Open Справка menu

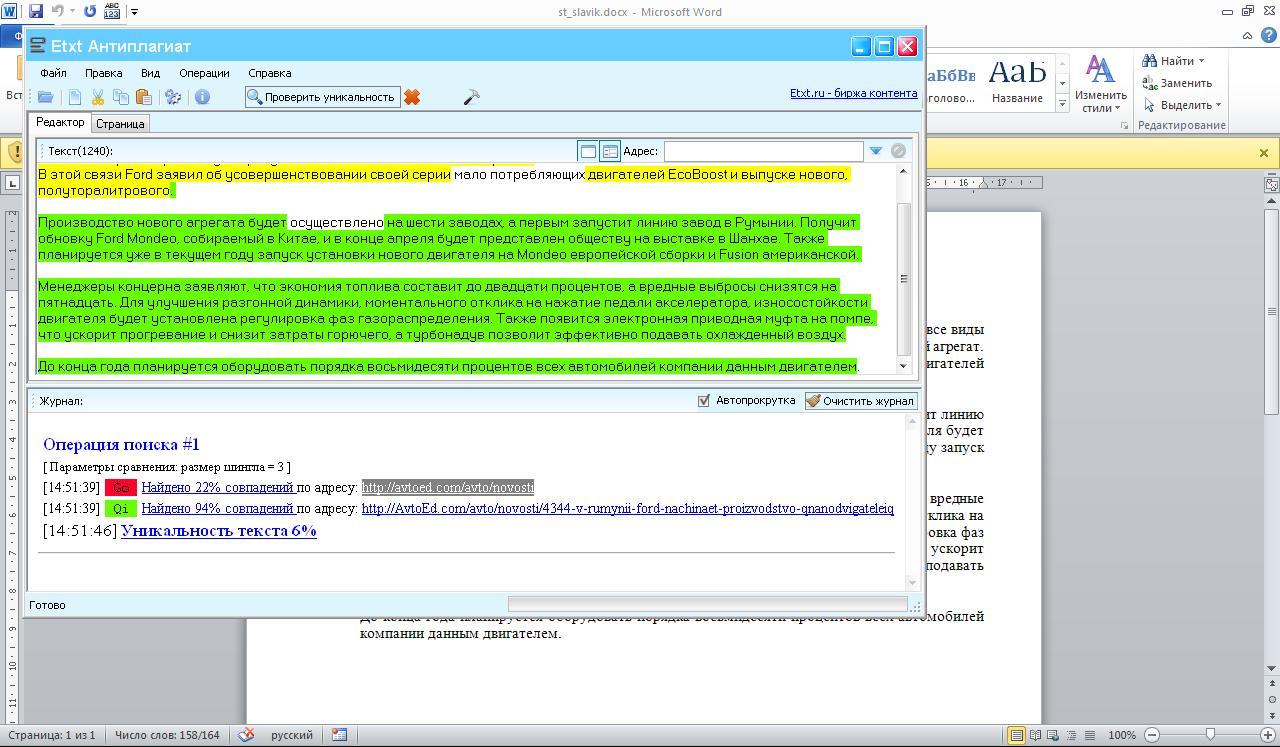tap(269, 73)
